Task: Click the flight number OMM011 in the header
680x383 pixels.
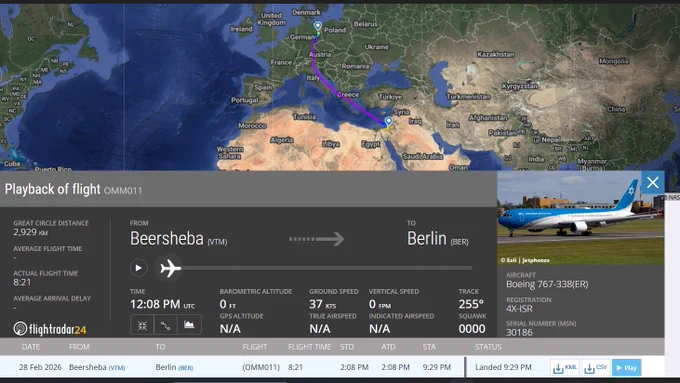Action: click(x=123, y=190)
